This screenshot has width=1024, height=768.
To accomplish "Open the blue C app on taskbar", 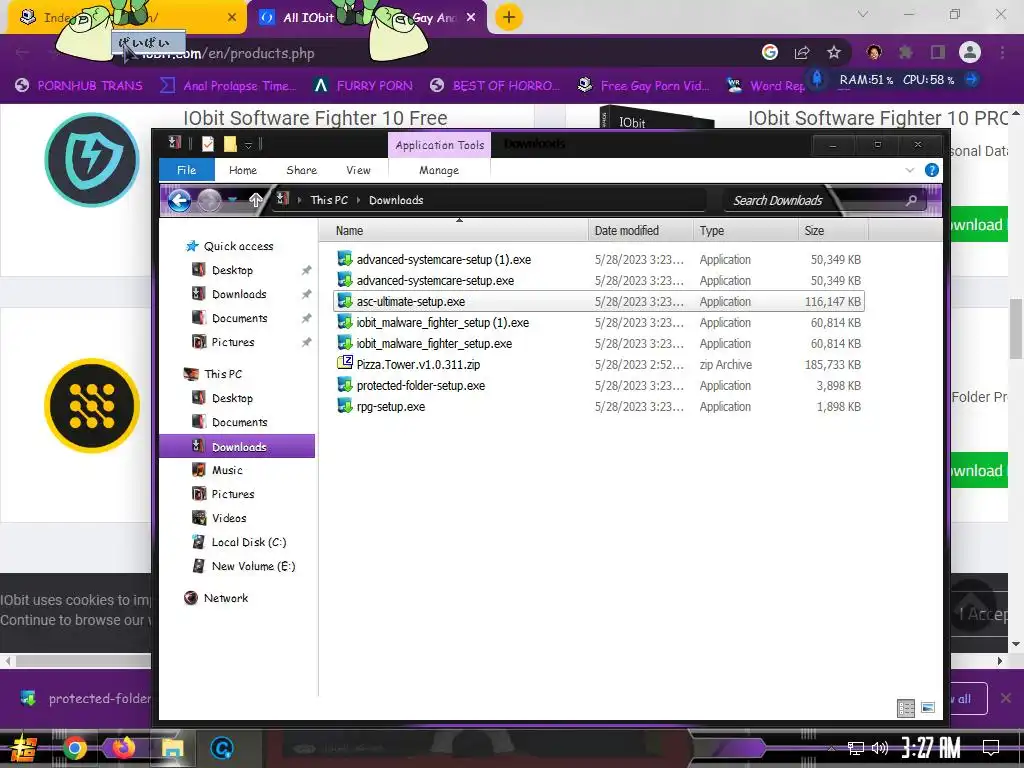I will click(222, 748).
